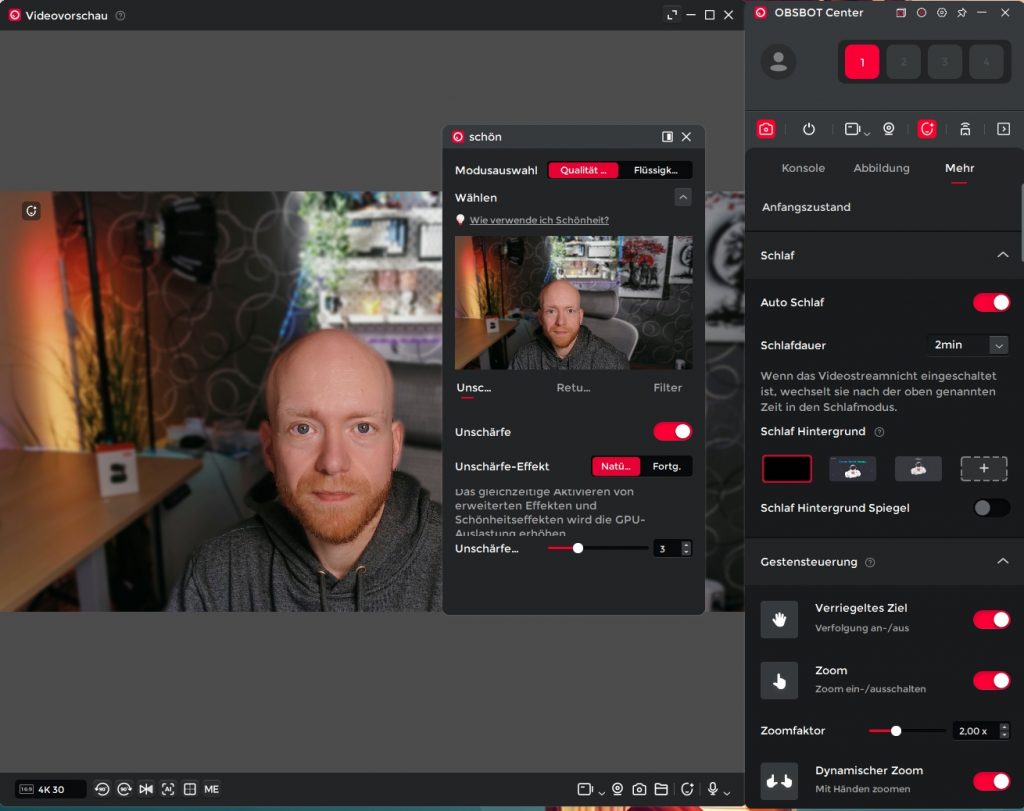Click the snapshot camera icon in Videovorschau toolbar
Image resolution: width=1024 pixels, height=811 pixels.
(x=639, y=789)
